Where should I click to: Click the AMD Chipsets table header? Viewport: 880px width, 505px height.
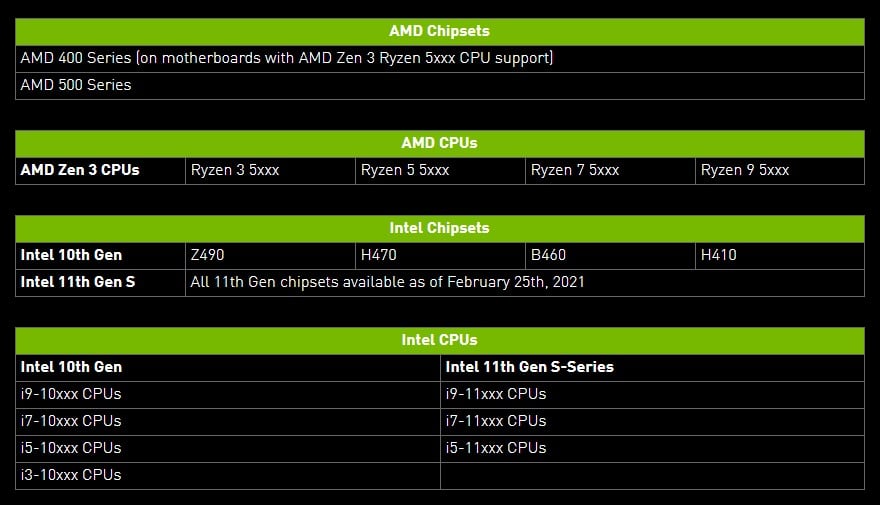pos(439,31)
